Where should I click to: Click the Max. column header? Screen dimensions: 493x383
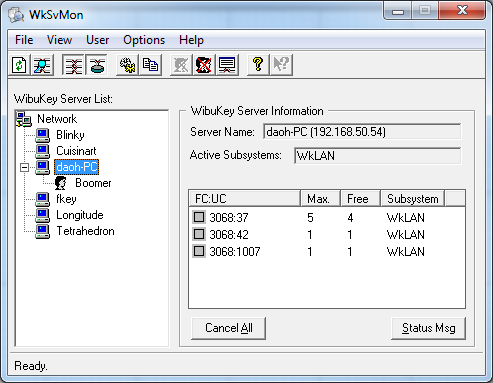coord(320,199)
